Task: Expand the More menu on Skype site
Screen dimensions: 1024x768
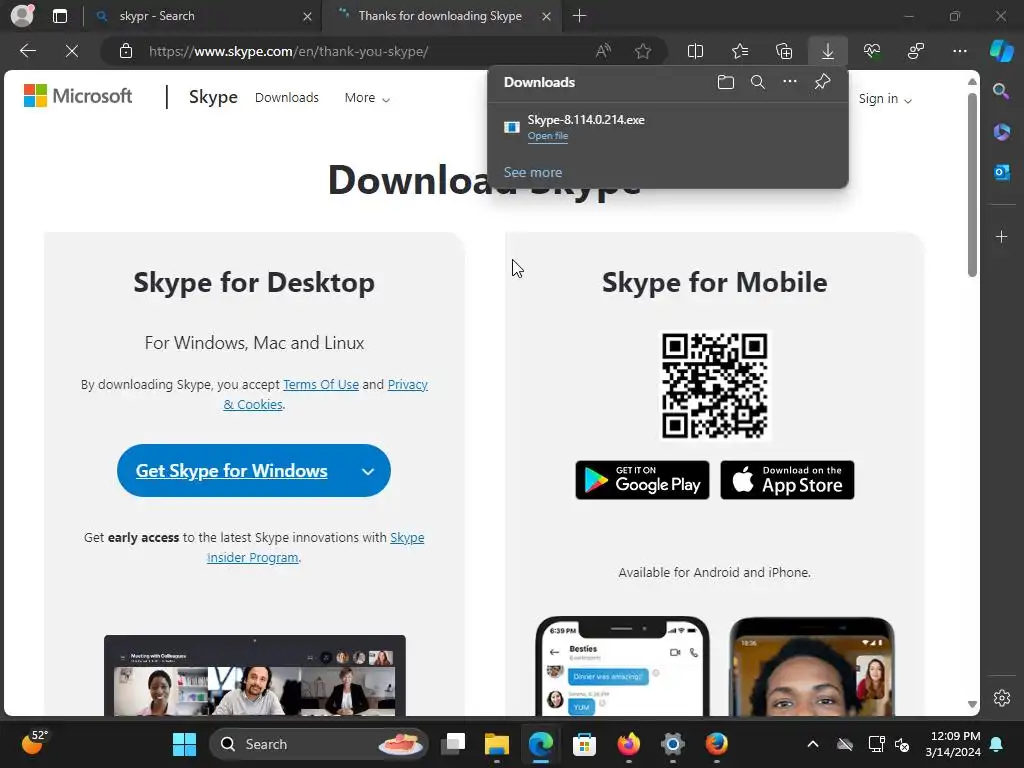Action: coord(367,98)
